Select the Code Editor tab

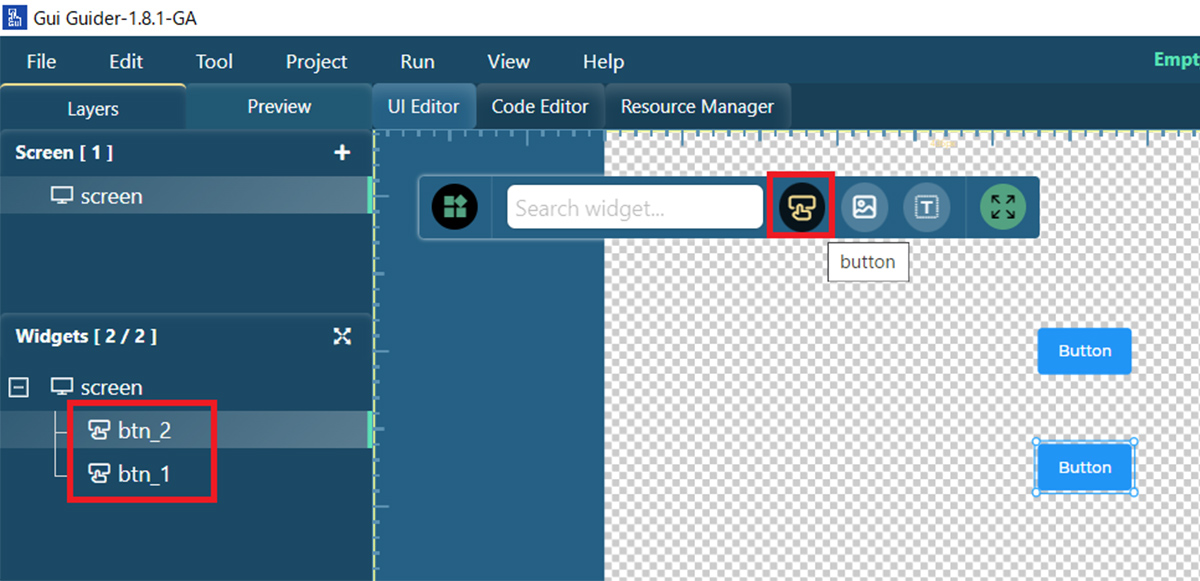point(540,107)
